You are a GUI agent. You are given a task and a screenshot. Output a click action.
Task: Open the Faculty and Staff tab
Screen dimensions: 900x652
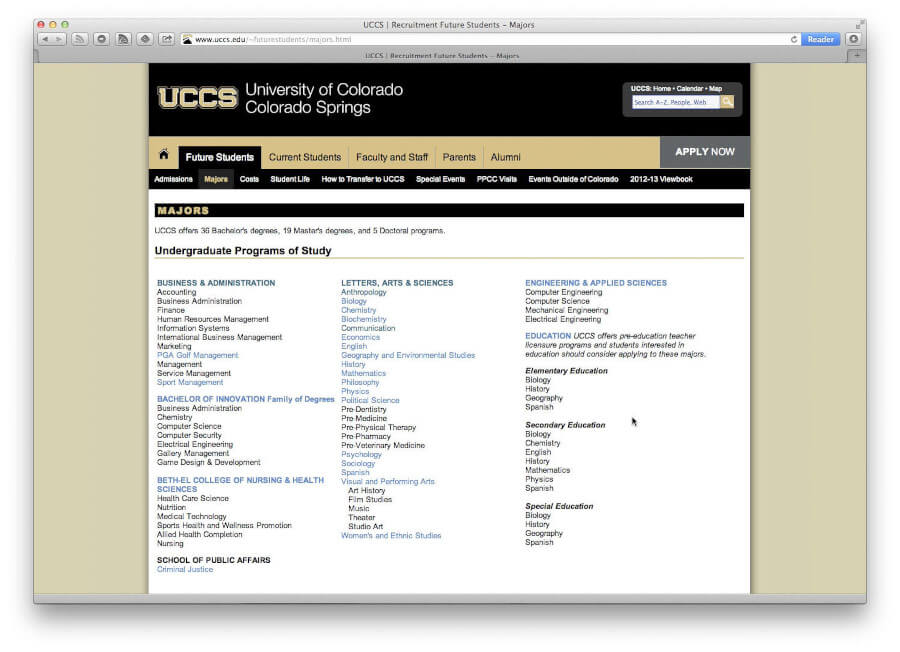392,157
